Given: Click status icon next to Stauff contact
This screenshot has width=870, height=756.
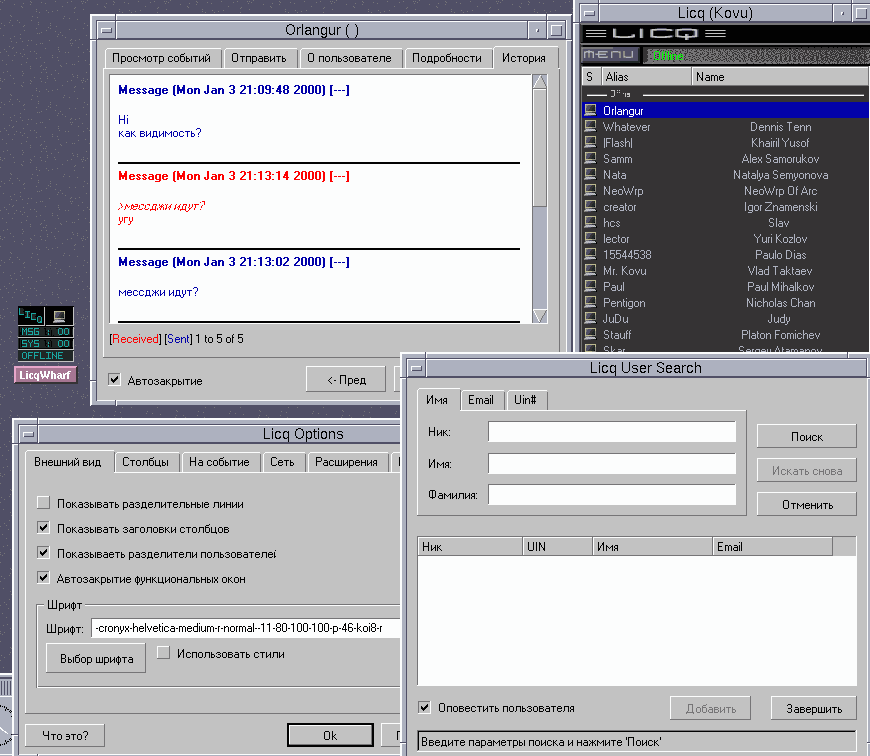Looking at the screenshot, I should pos(590,334).
